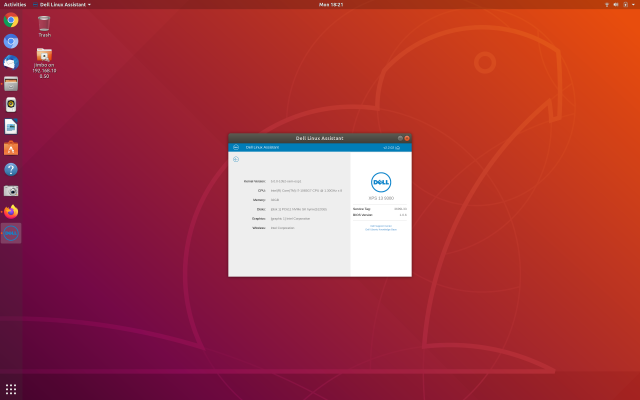Launch Firefox from the dock
The height and width of the screenshot is (400, 640).
11,211
